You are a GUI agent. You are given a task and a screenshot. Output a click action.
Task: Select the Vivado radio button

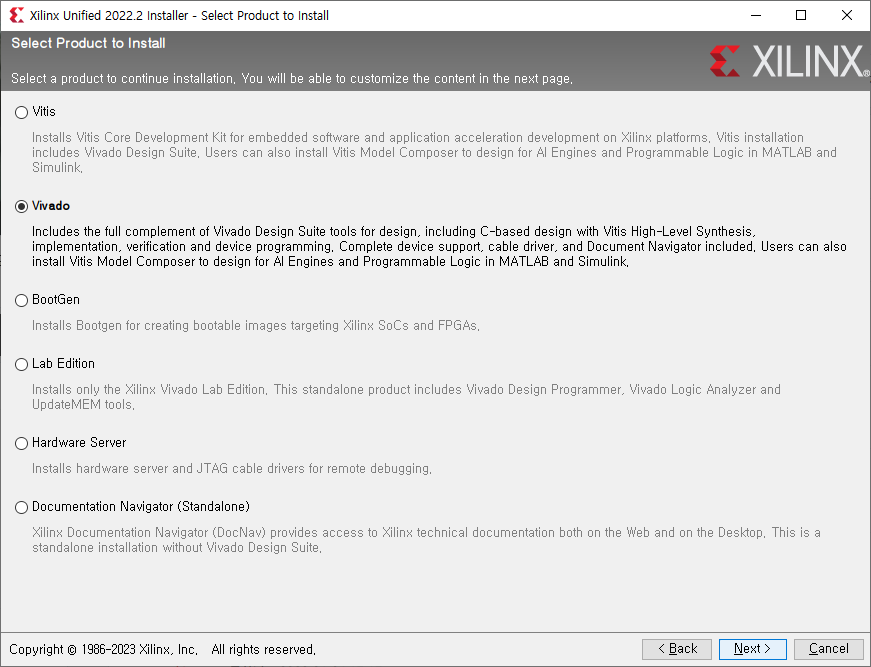tap(21, 207)
